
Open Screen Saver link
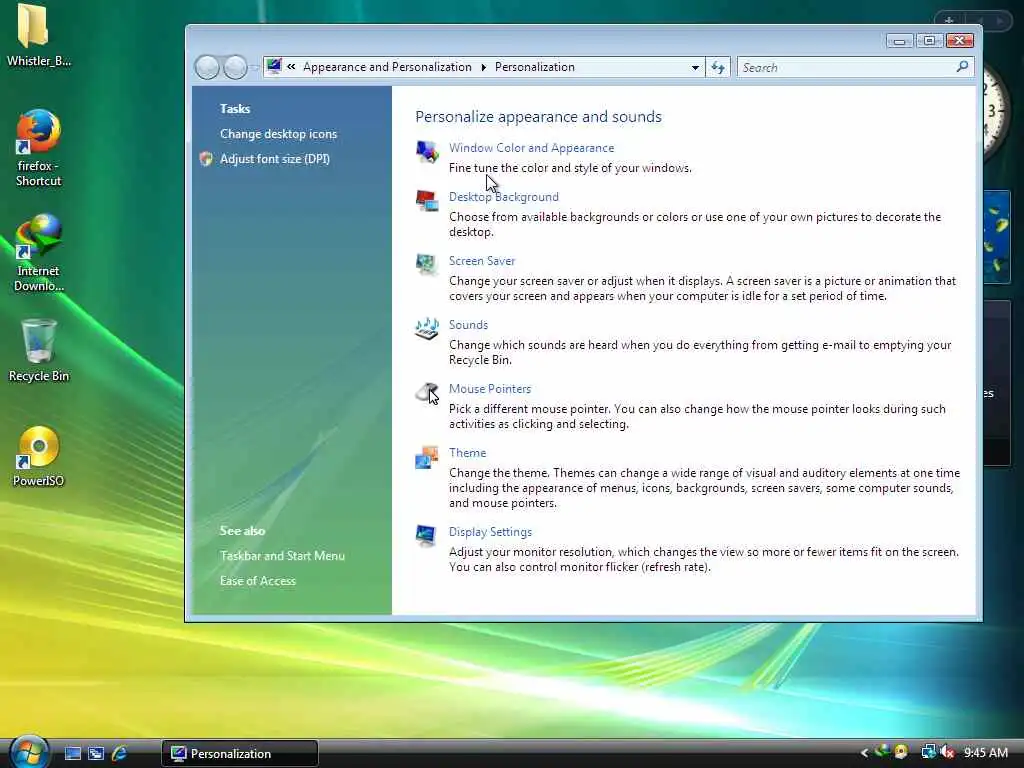(482, 261)
